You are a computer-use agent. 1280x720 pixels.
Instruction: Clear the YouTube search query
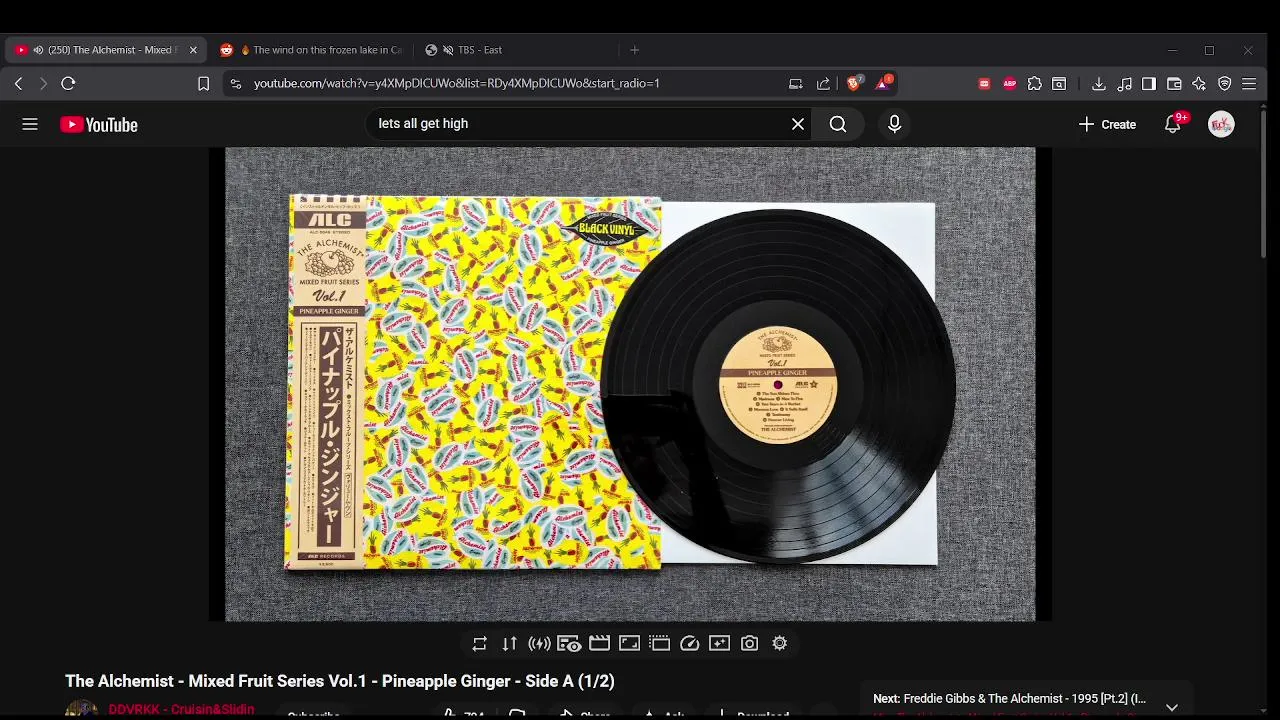point(798,124)
